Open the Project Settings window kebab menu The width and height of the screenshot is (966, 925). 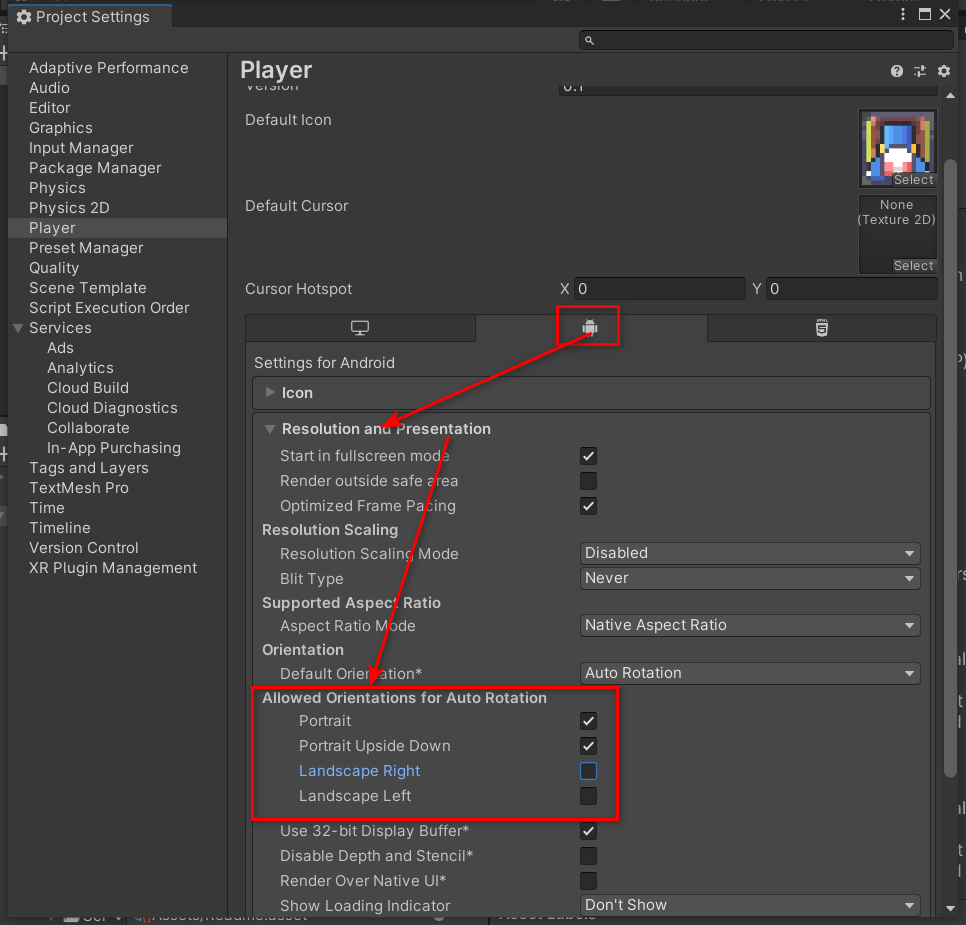(903, 14)
